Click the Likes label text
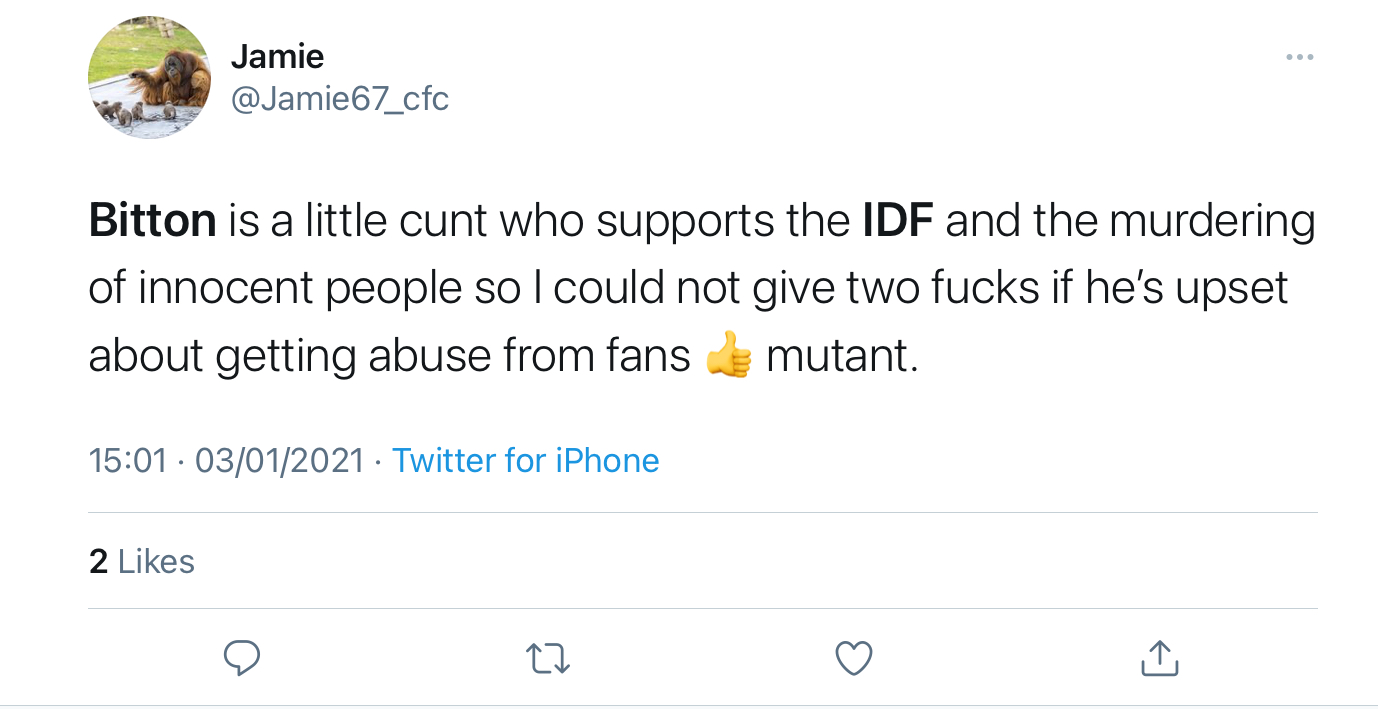 (156, 561)
